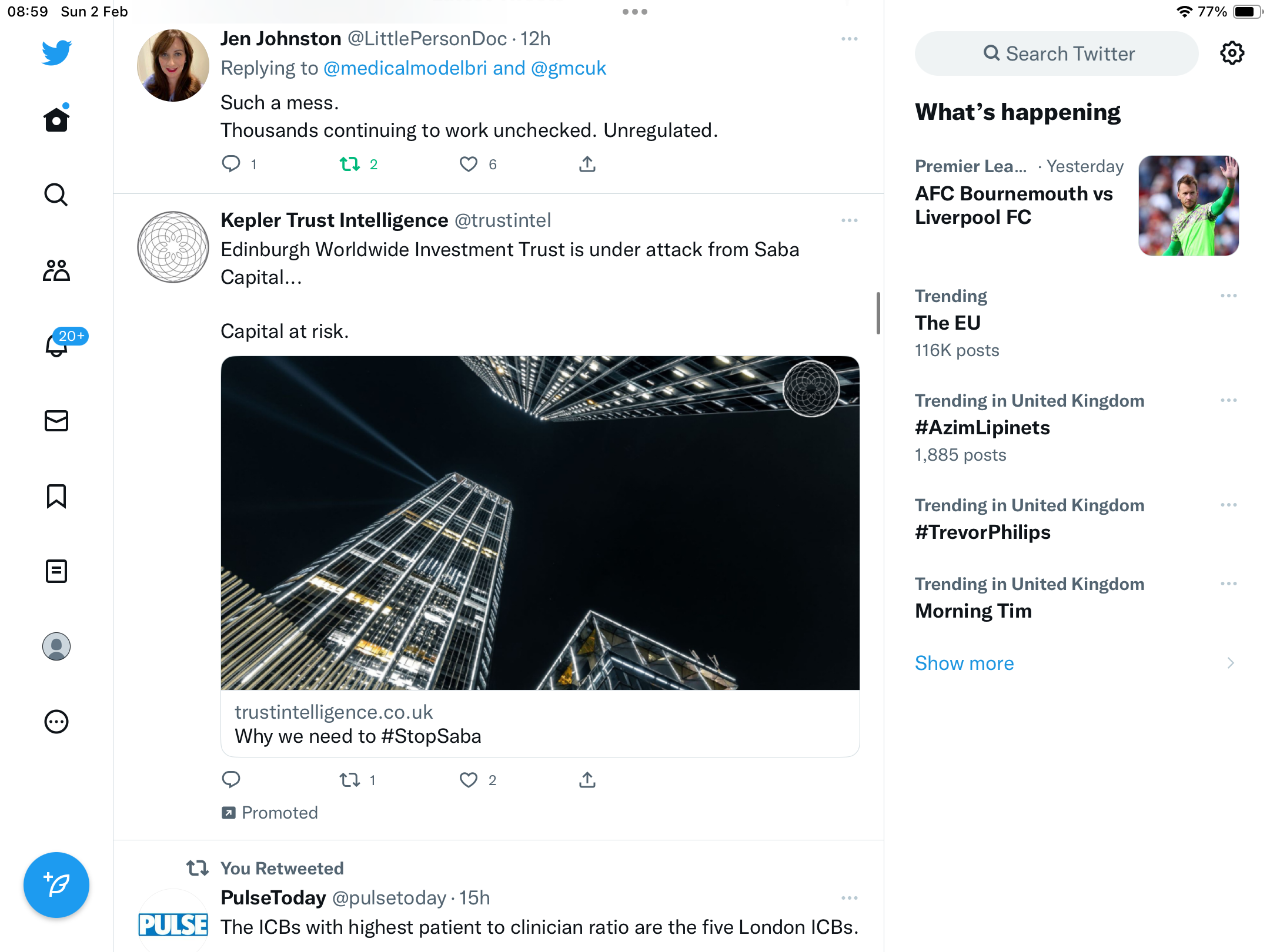The image size is (1270, 952).
Task: Open more menu on Jen Johnston's tweet
Action: (x=850, y=39)
